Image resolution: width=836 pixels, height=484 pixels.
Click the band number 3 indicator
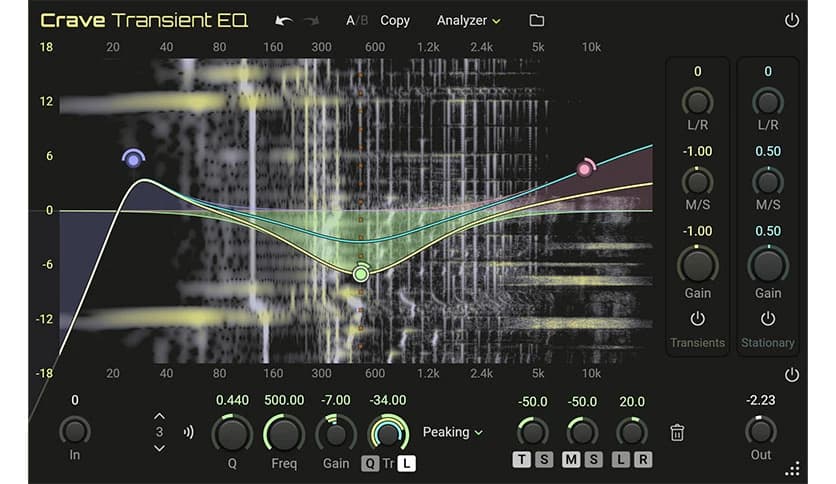159,432
